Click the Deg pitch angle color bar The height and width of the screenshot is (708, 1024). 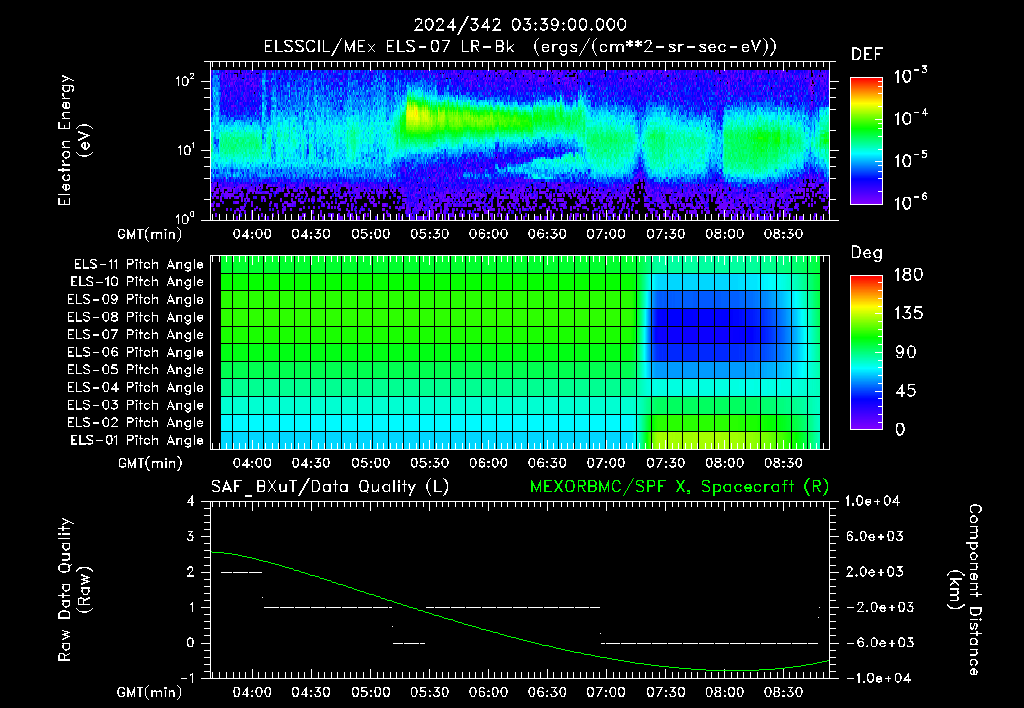pos(866,352)
